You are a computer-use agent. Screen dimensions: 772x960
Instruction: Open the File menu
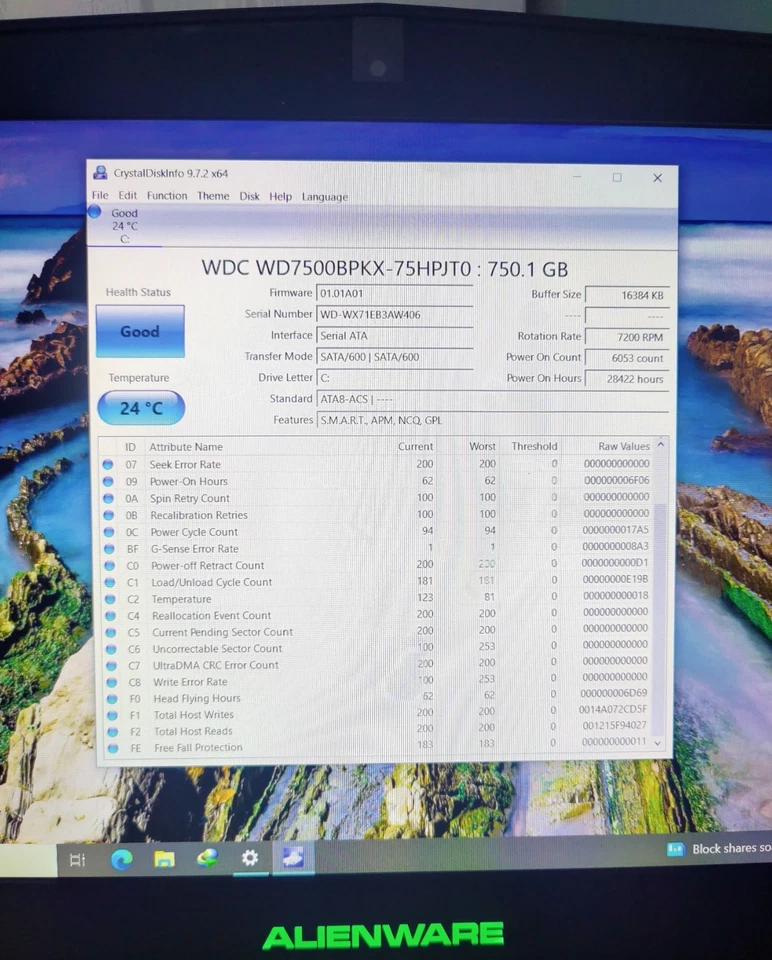(x=100, y=195)
